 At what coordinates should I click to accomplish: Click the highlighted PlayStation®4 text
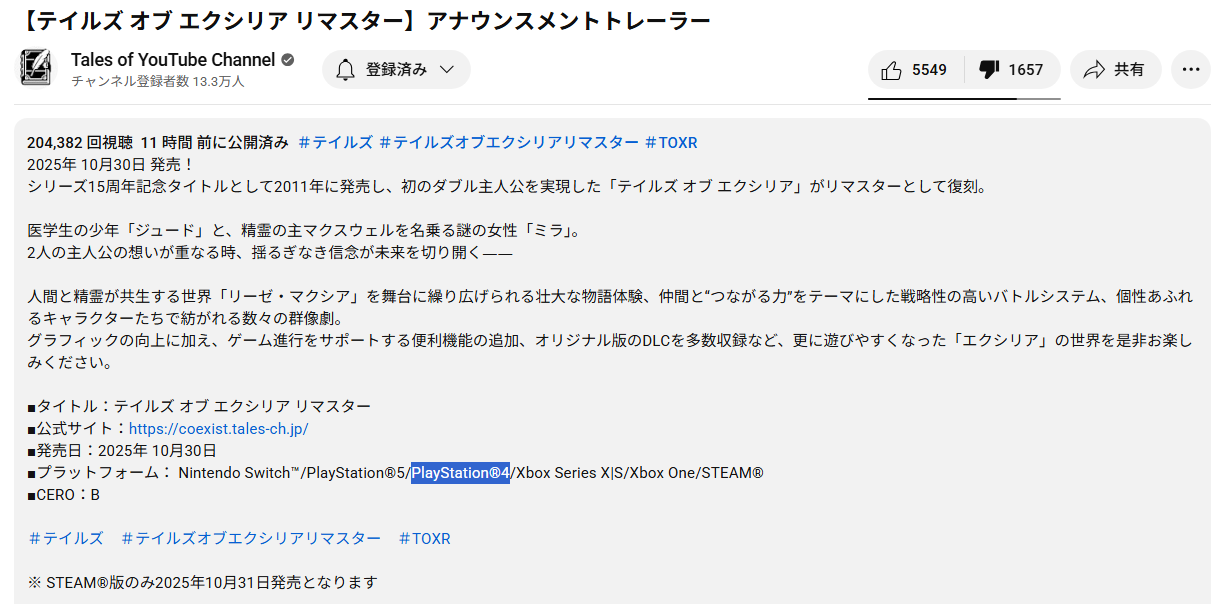[461, 472]
